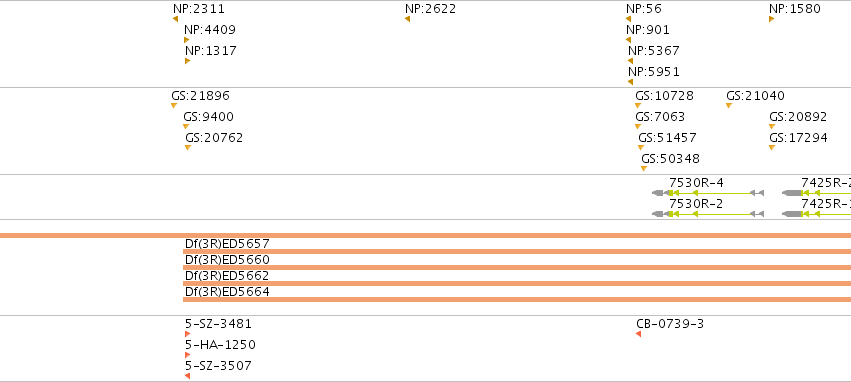This screenshot has width=851, height=382.
Task: Open the GS:20892 insertion label
Action: [798, 117]
